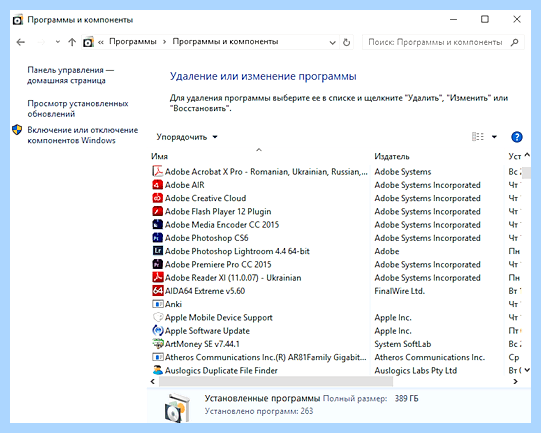Sort list by the Имя column

click(159, 156)
